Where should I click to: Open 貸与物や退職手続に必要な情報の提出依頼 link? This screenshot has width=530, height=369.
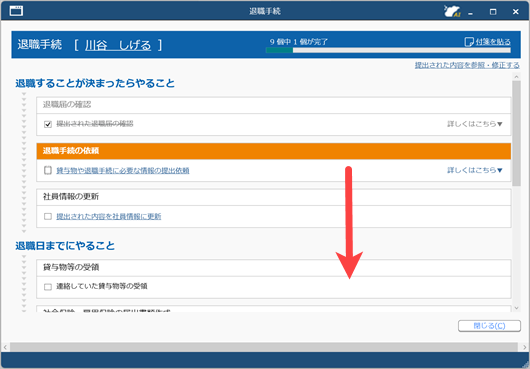123,170
